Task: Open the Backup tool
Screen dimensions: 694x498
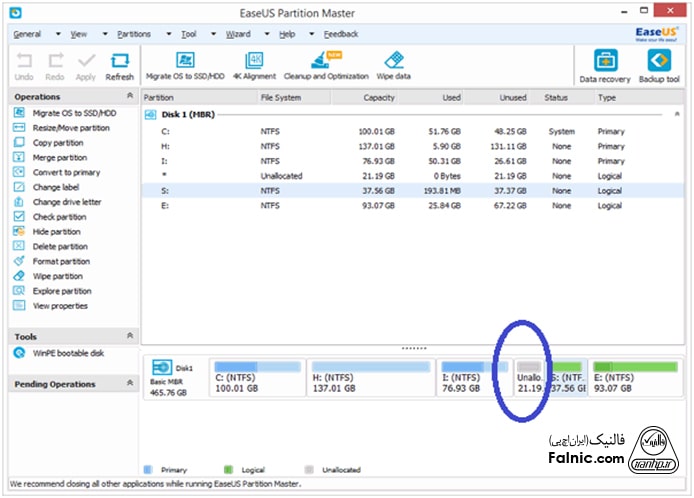Action: point(658,62)
